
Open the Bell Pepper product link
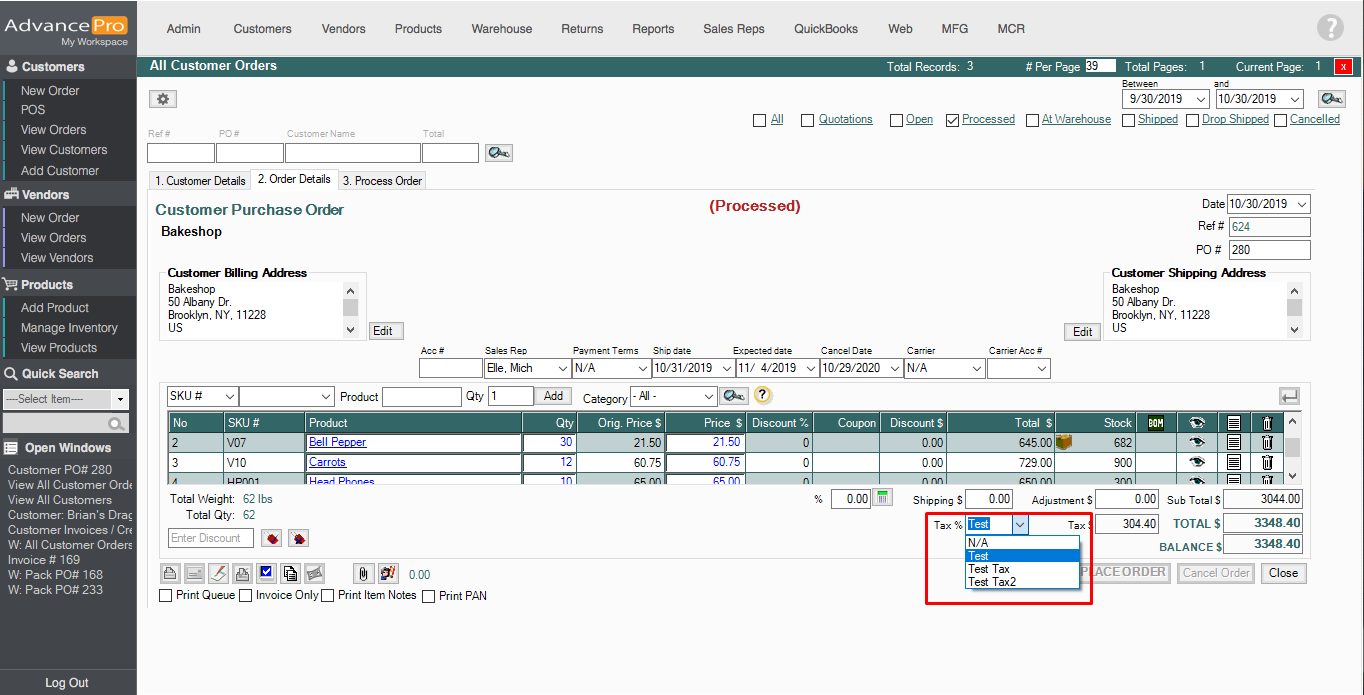coord(337,442)
